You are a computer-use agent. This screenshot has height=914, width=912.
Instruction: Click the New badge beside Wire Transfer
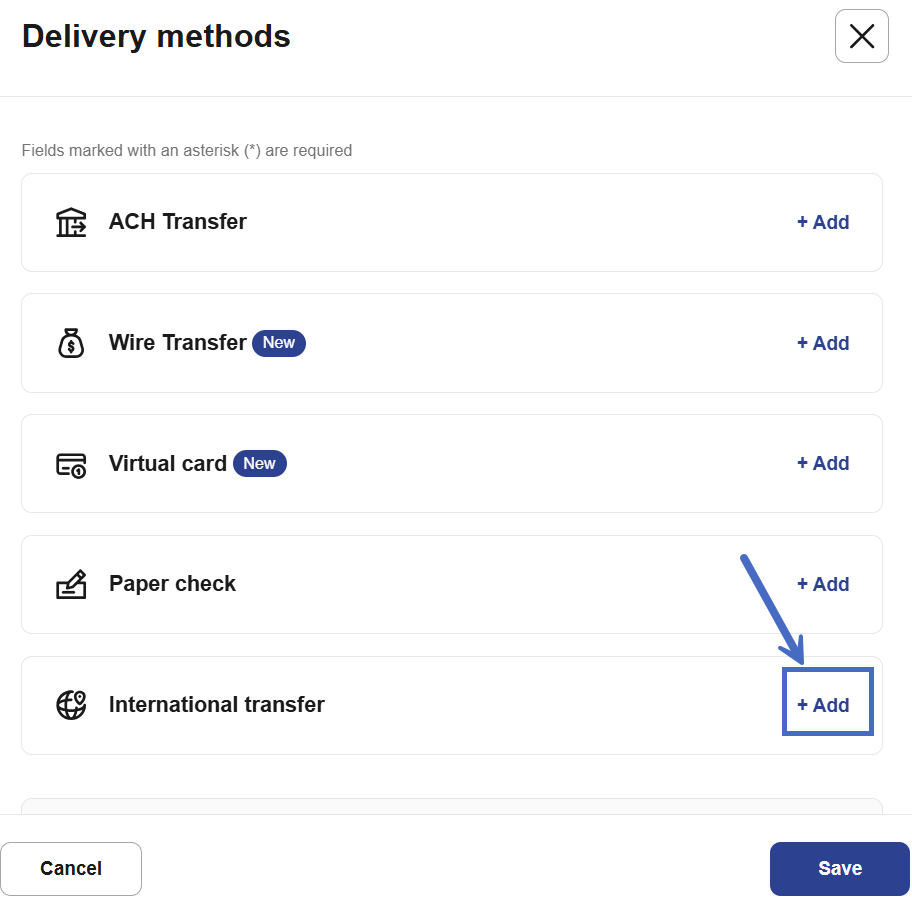(279, 343)
